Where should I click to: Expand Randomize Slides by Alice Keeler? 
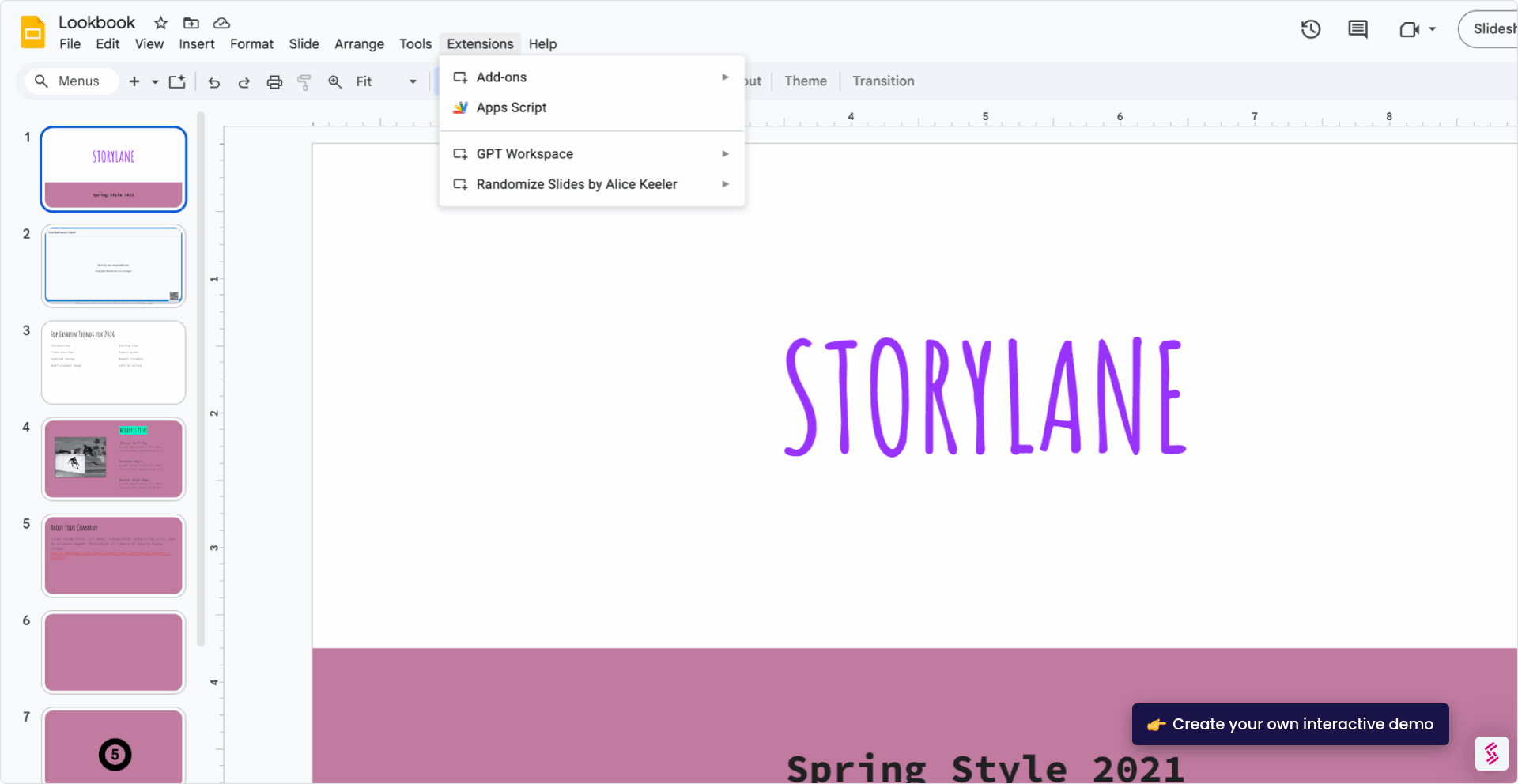[x=592, y=184]
